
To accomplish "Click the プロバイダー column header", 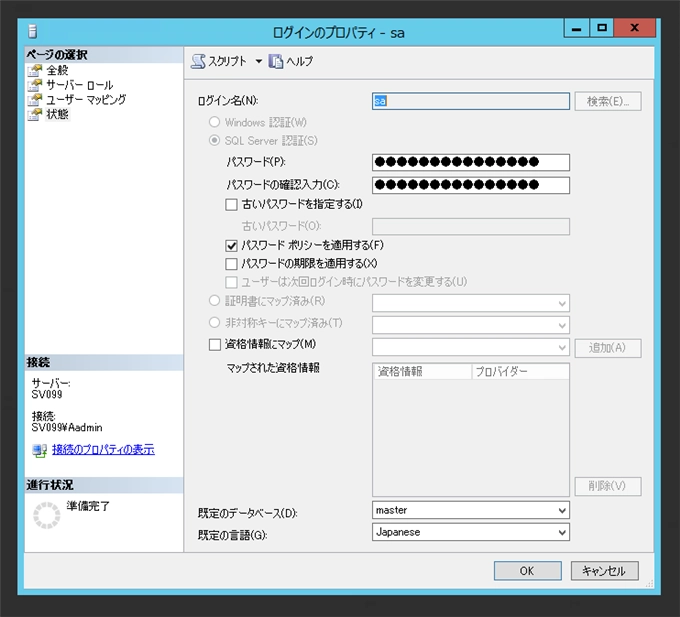I will click(x=520, y=372).
